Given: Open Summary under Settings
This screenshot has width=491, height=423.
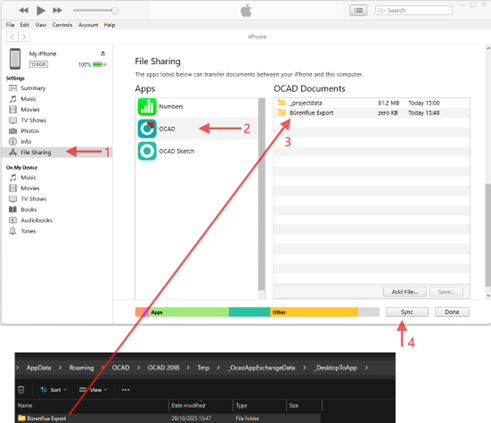Looking at the screenshot, I should [x=33, y=88].
